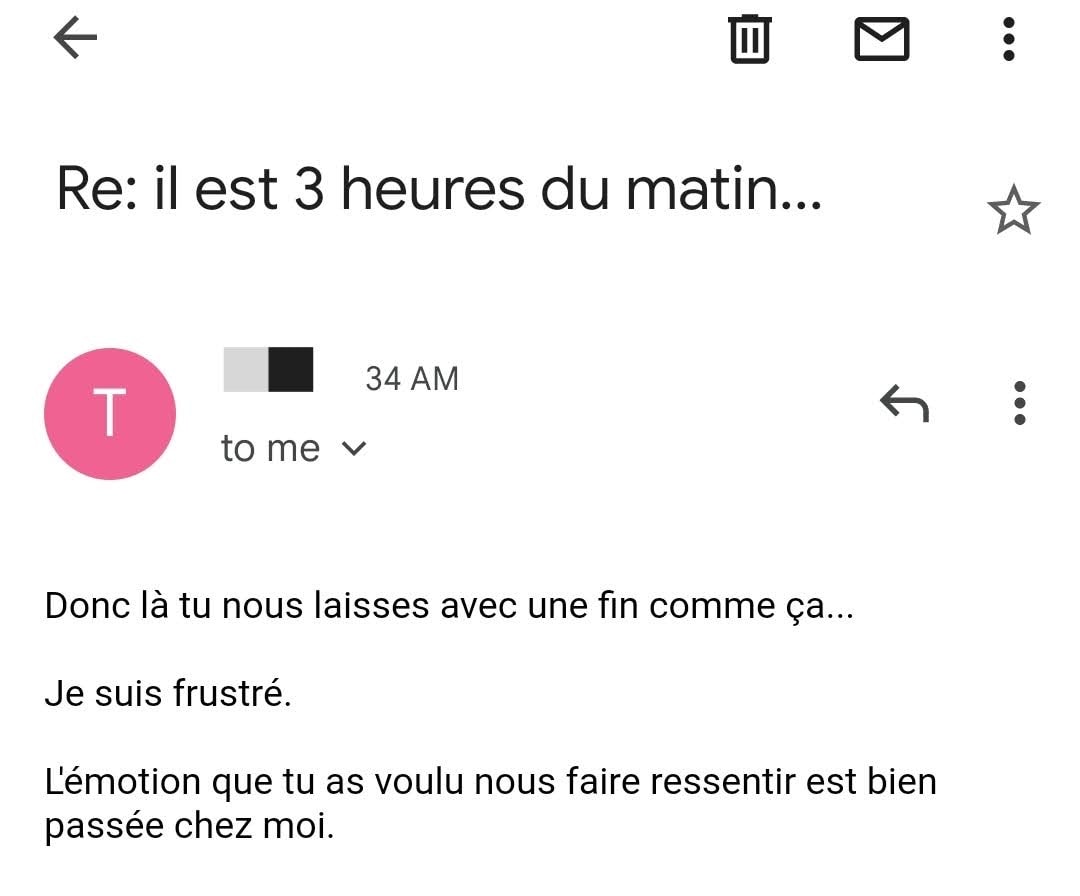Tap the pink T sender avatar
This screenshot has height=896, width=1080.
[110, 413]
